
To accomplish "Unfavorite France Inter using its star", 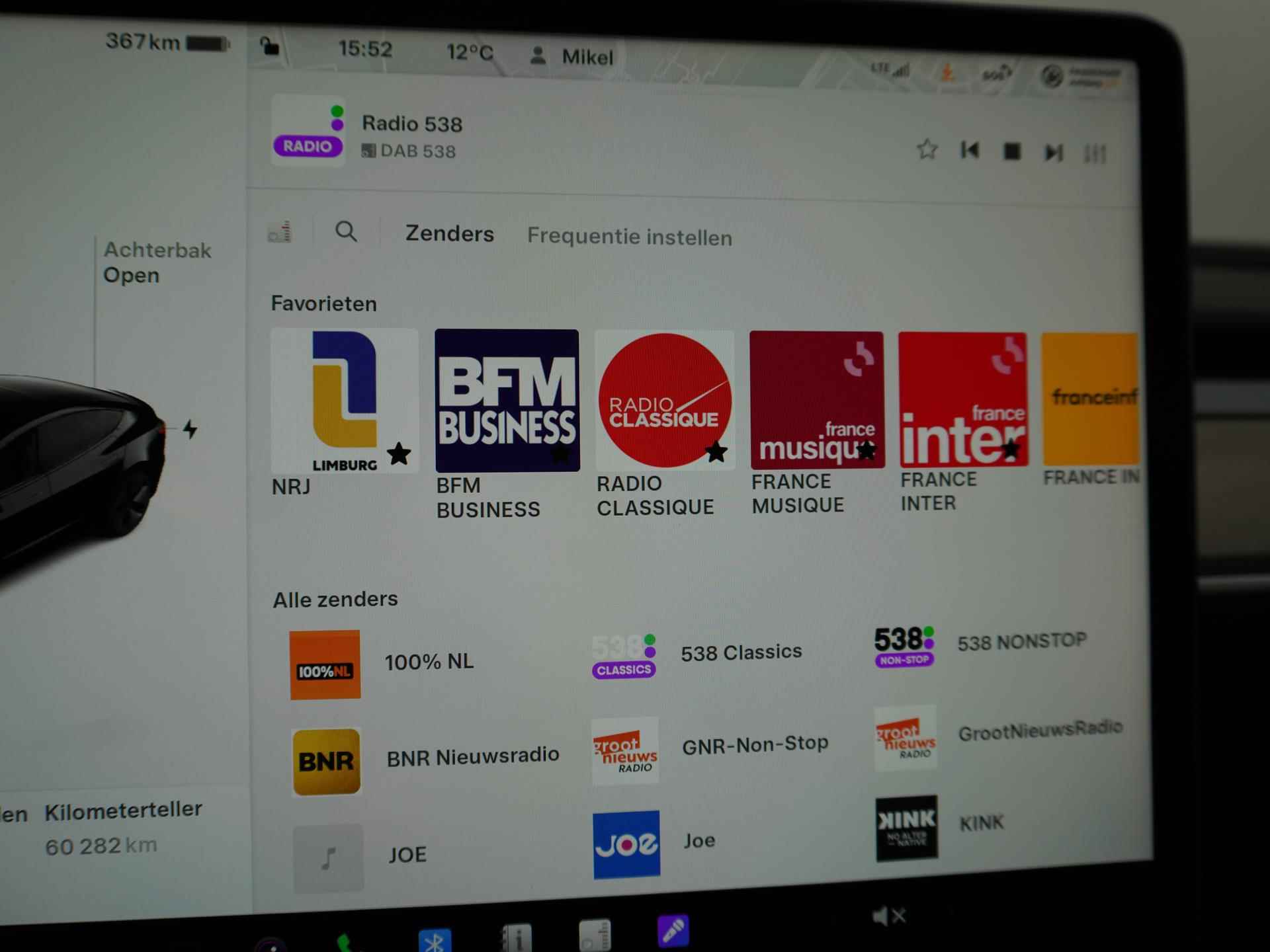I will 1010,450.
